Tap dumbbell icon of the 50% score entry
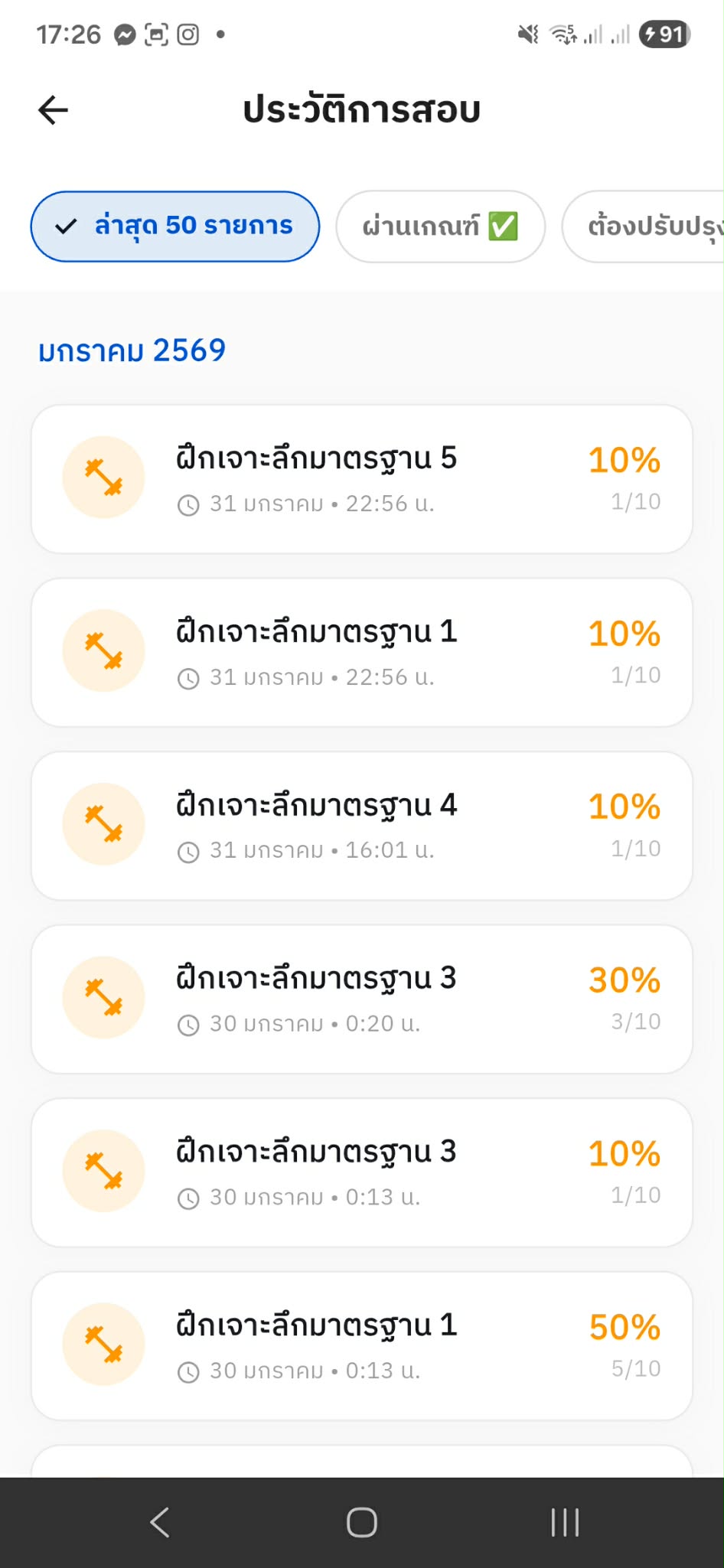Screen dimensions: 724x1568 coord(103,1344)
